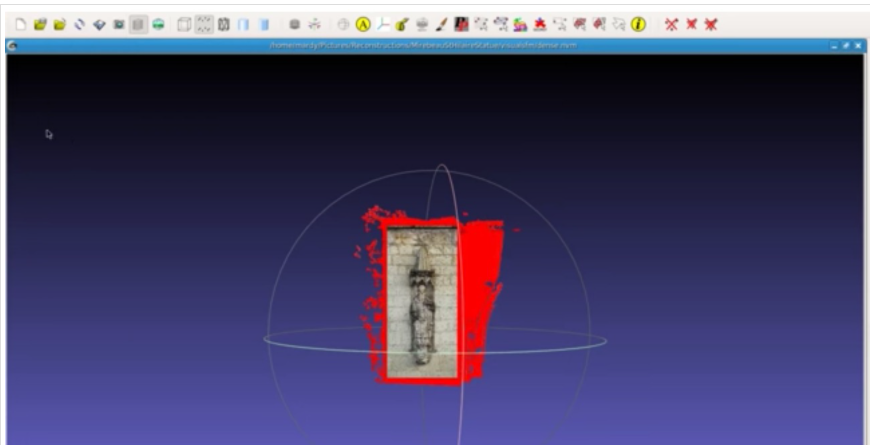Image resolution: width=870 pixels, height=445 pixels.
Task: Toggle bounding box render mode (cube icon)
Action: 184,24
